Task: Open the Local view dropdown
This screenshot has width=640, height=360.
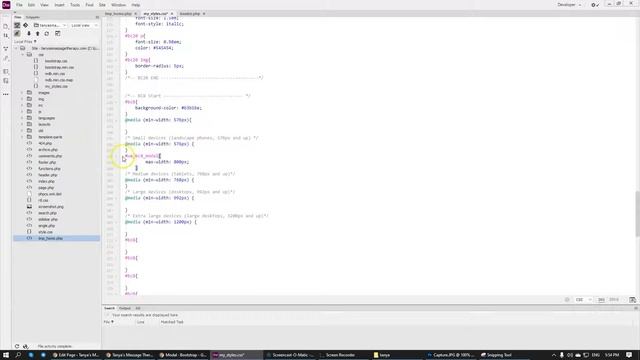Action: (x=84, y=25)
